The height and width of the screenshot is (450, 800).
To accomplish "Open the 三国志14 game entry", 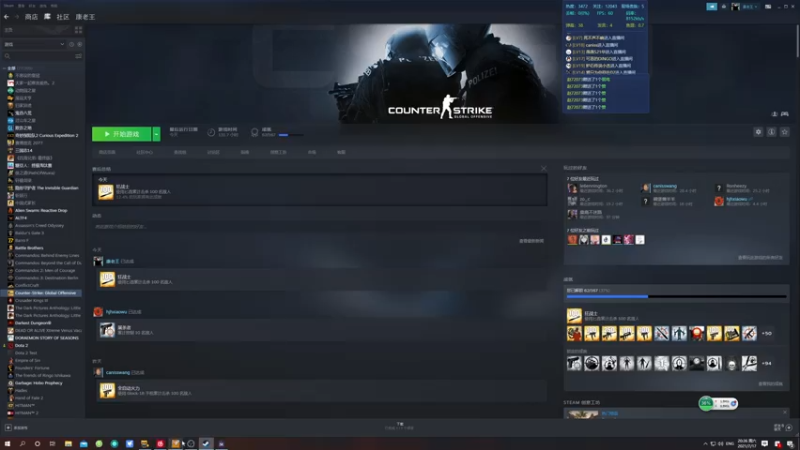I will (23, 151).
